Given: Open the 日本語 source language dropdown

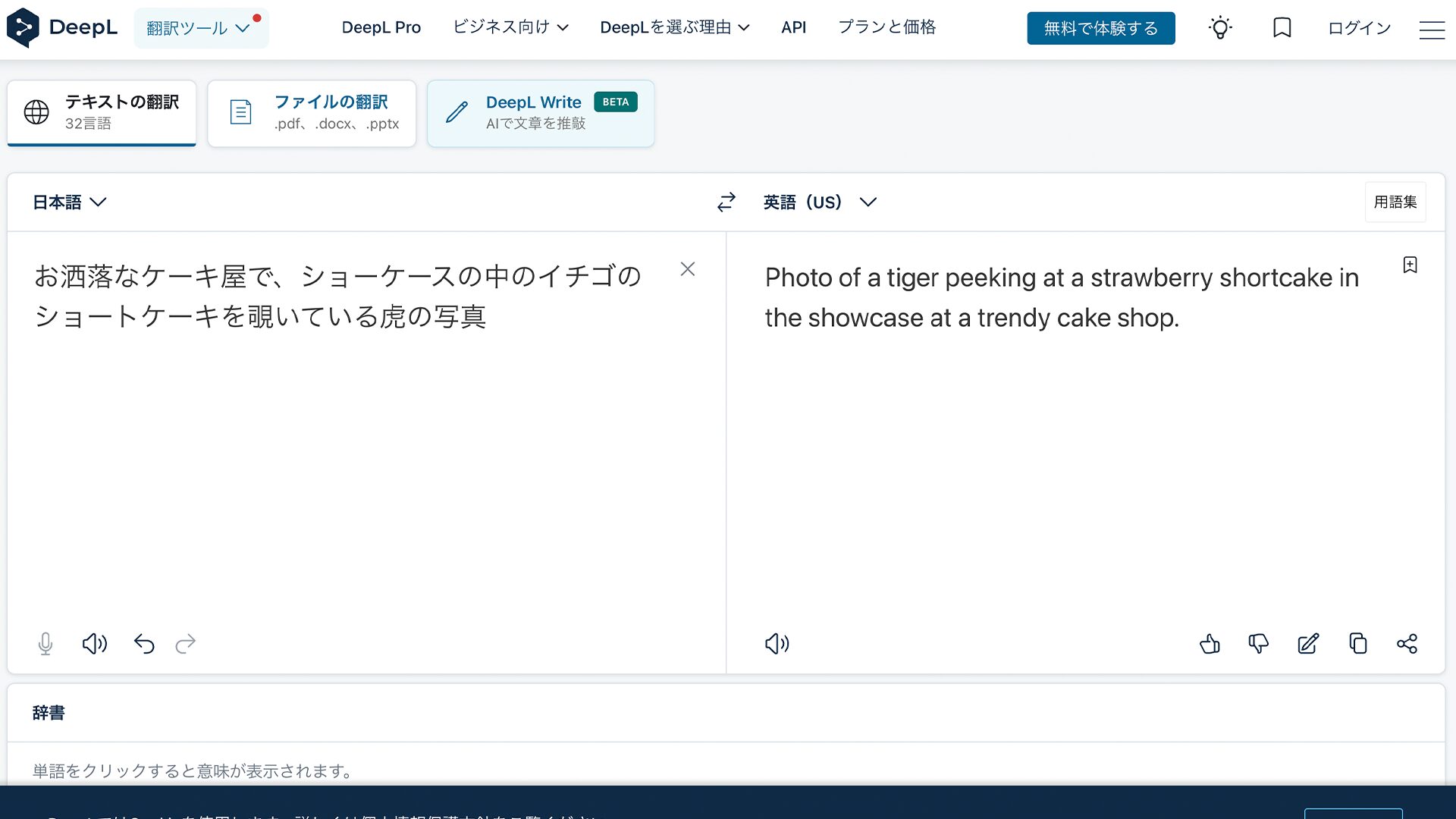Looking at the screenshot, I should coord(69,202).
